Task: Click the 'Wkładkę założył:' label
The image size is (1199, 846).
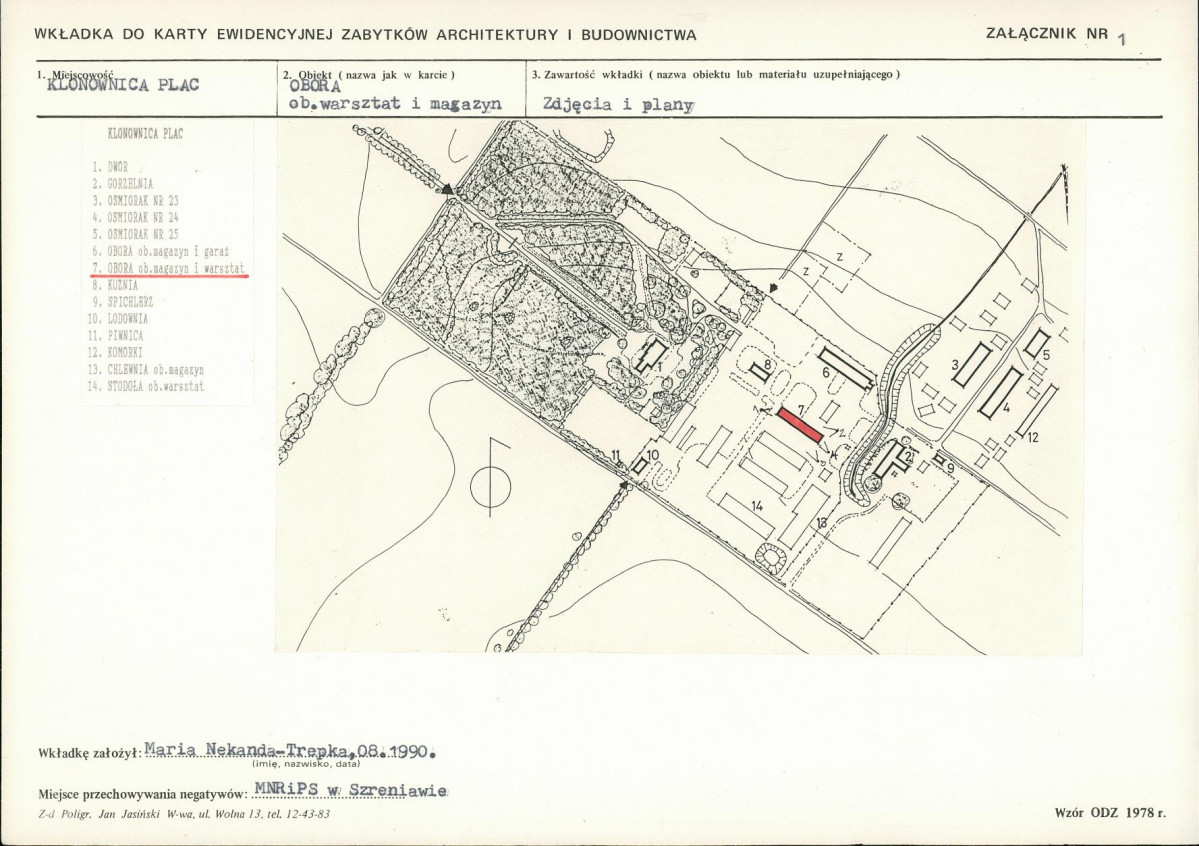Action: point(89,753)
